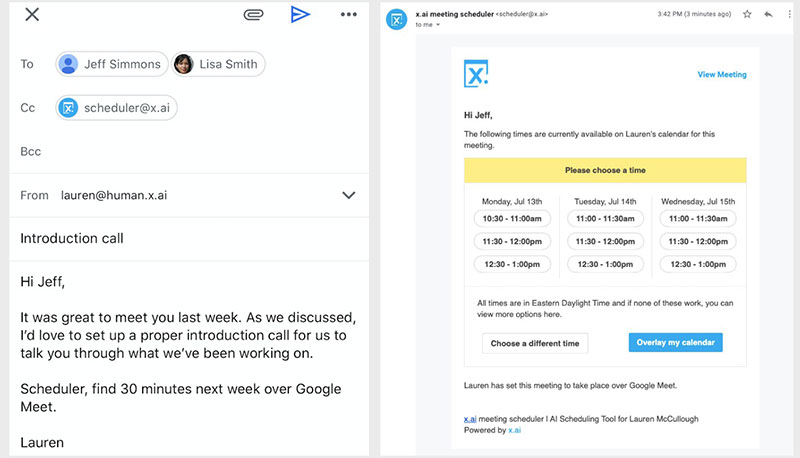Image resolution: width=800 pixels, height=458 pixels.
Task: Choose Monday 10:30 - 11:00am slot
Action: (512, 219)
